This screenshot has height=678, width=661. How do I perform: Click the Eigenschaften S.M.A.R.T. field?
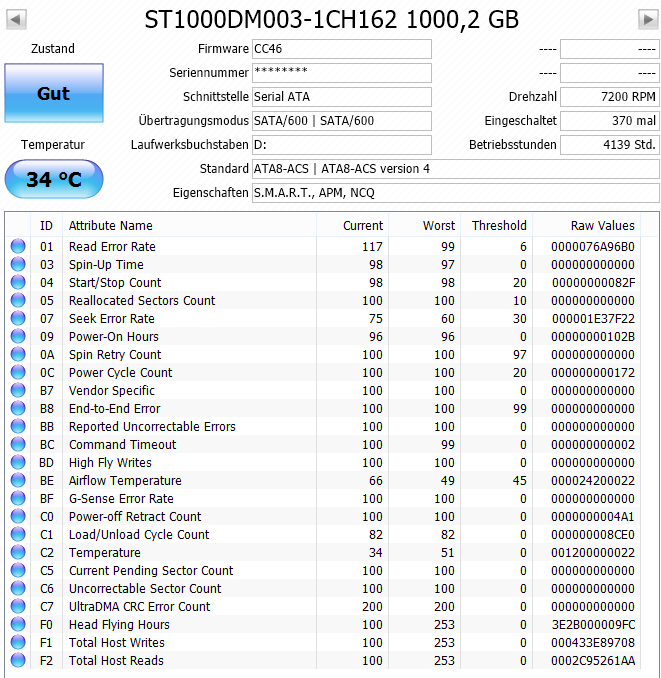coord(456,193)
